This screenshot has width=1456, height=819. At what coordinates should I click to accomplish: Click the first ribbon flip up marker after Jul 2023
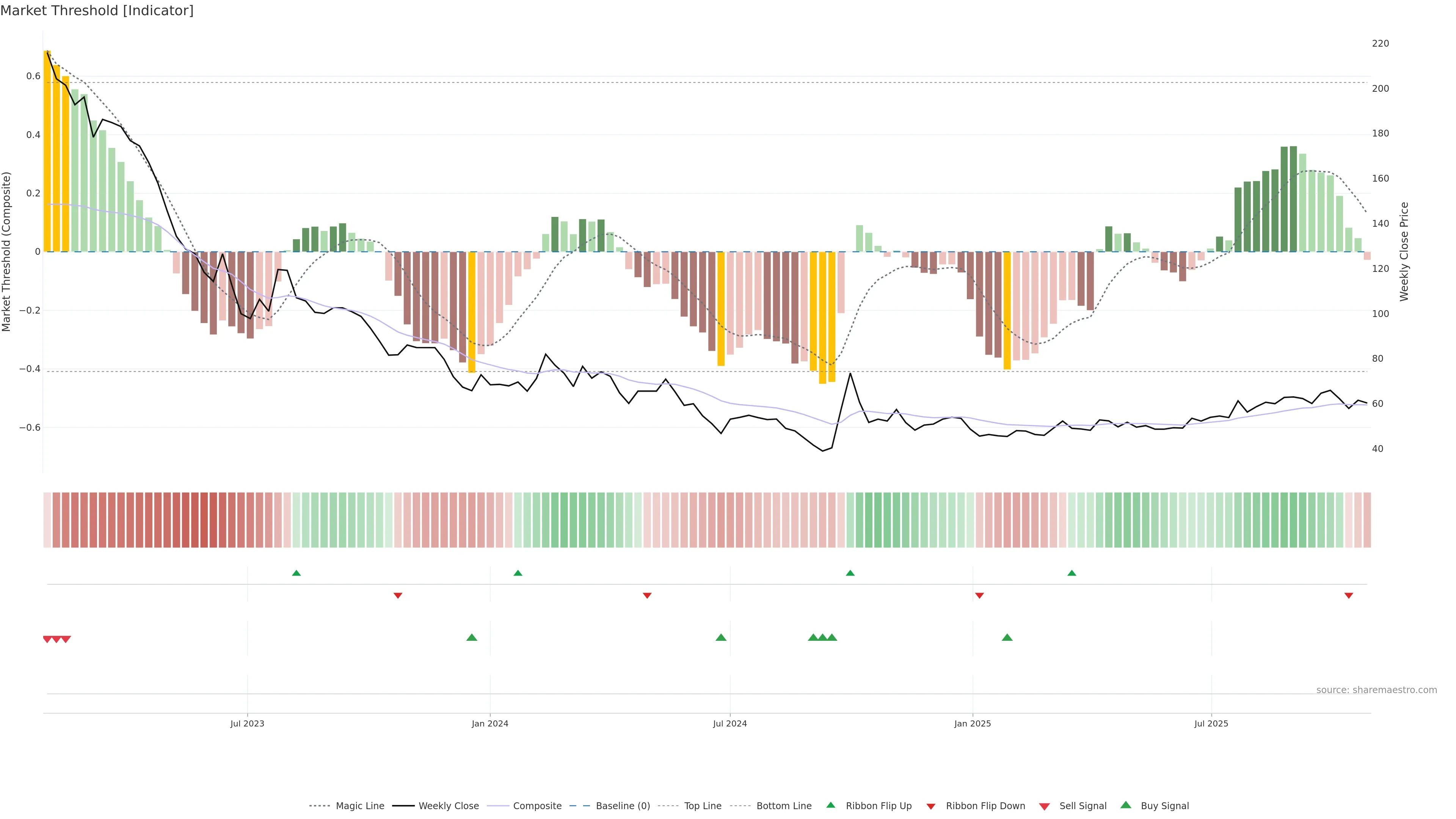point(296,573)
